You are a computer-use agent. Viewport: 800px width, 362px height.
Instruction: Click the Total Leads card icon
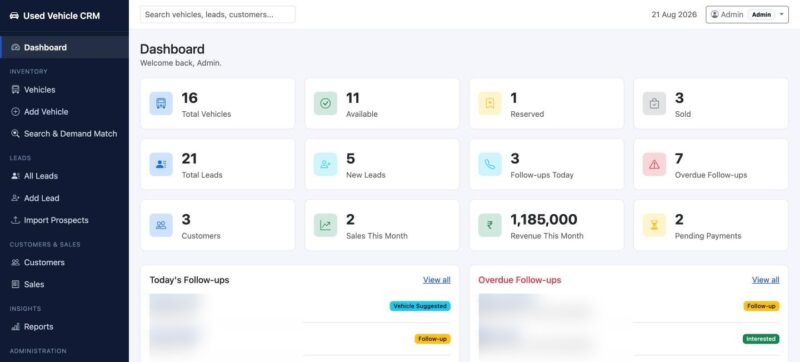pos(161,164)
